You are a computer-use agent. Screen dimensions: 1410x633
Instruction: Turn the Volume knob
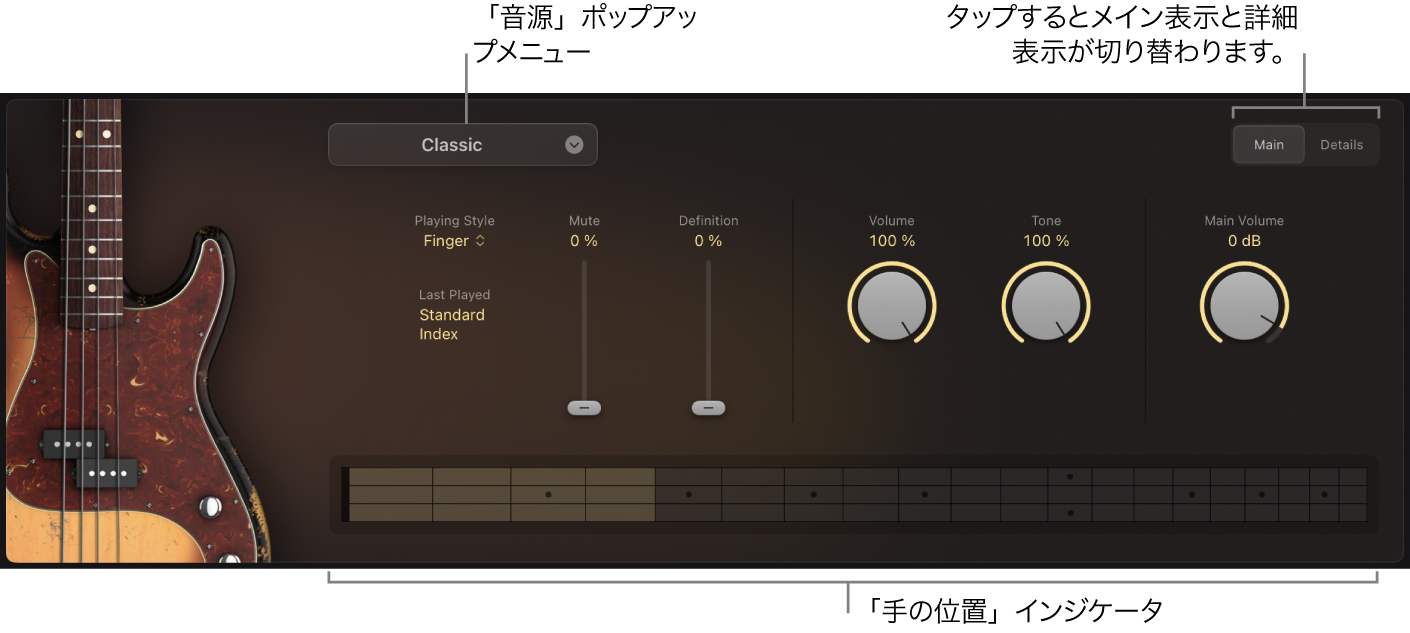point(891,303)
